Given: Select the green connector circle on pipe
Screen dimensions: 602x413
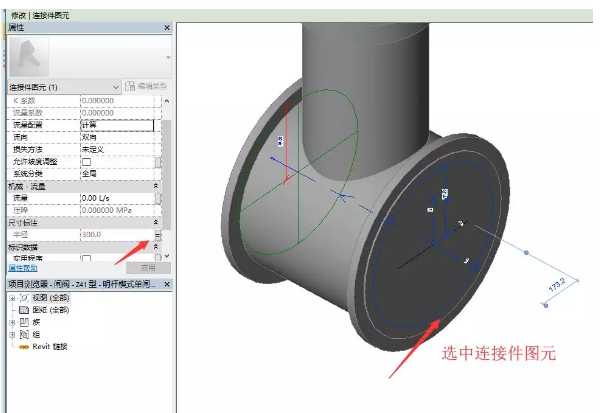Looking at the screenshot, I should (299, 172).
